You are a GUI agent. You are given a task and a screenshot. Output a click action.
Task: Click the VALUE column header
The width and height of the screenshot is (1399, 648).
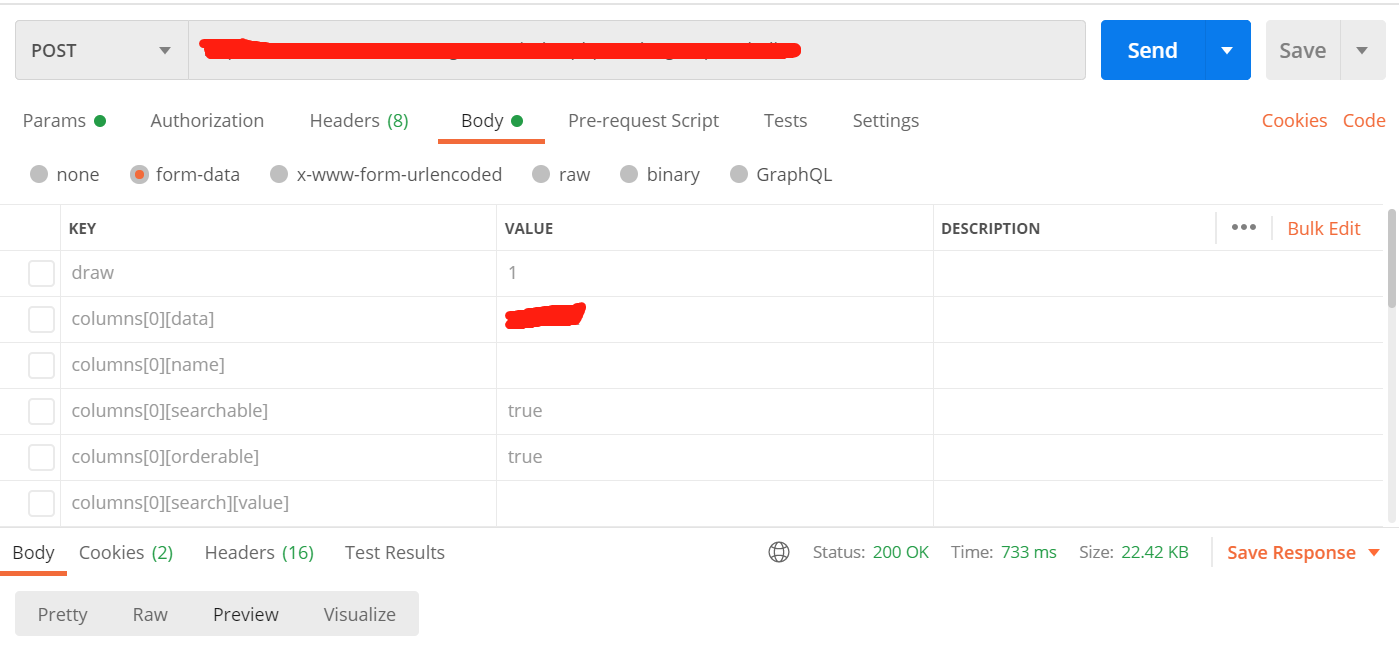coord(529,228)
